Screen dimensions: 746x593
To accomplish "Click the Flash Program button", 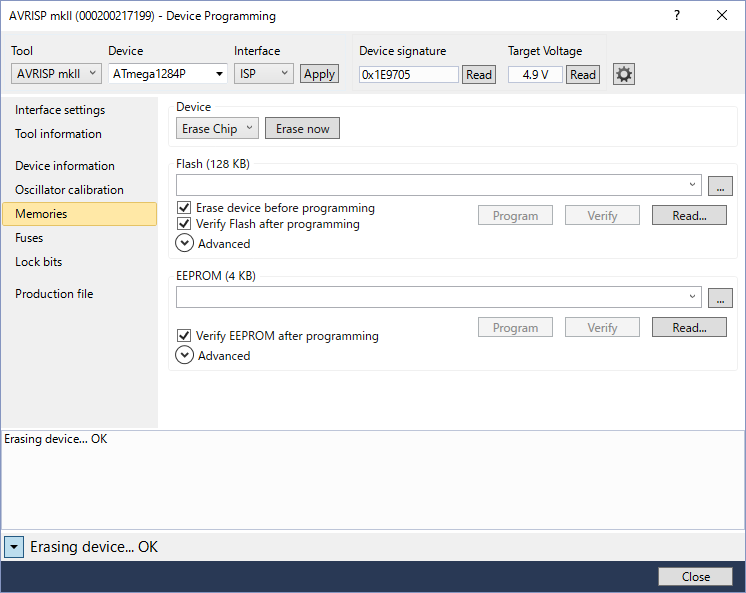I will pyautogui.click(x=515, y=216).
